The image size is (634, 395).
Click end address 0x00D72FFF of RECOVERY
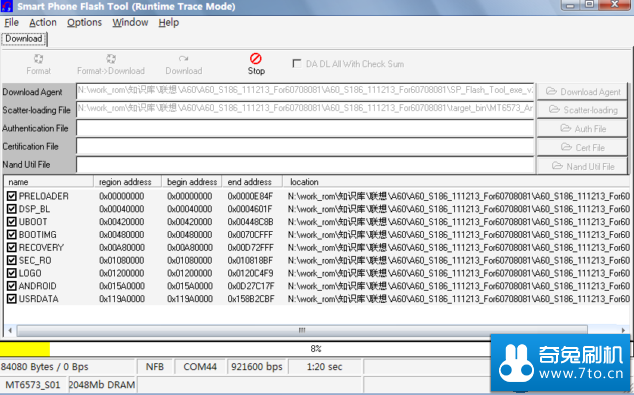(250, 247)
